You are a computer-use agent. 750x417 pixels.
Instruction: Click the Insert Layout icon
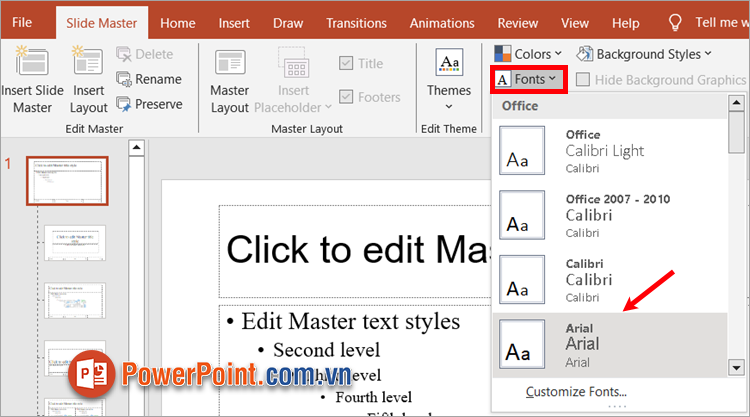88,61
